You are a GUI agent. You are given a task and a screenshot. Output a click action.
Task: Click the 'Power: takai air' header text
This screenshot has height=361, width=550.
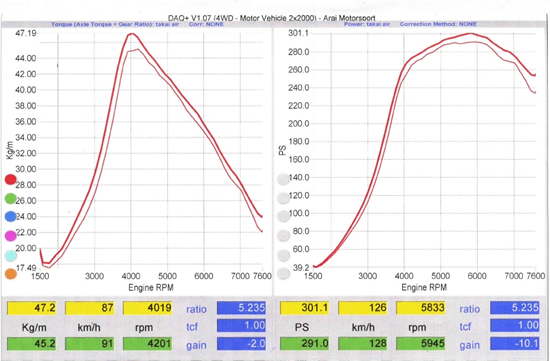(367, 24)
